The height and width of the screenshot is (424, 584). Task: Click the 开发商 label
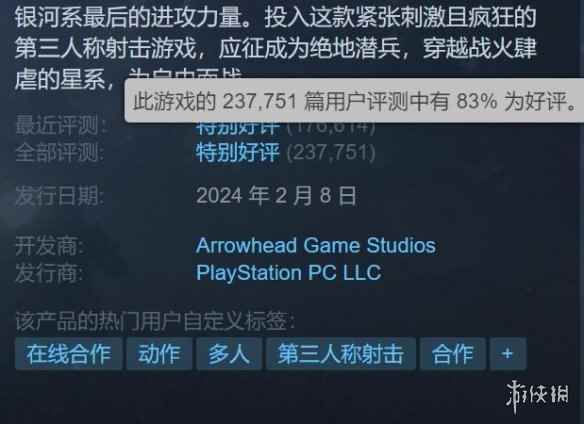pyautogui.click(x=50, y=246)
